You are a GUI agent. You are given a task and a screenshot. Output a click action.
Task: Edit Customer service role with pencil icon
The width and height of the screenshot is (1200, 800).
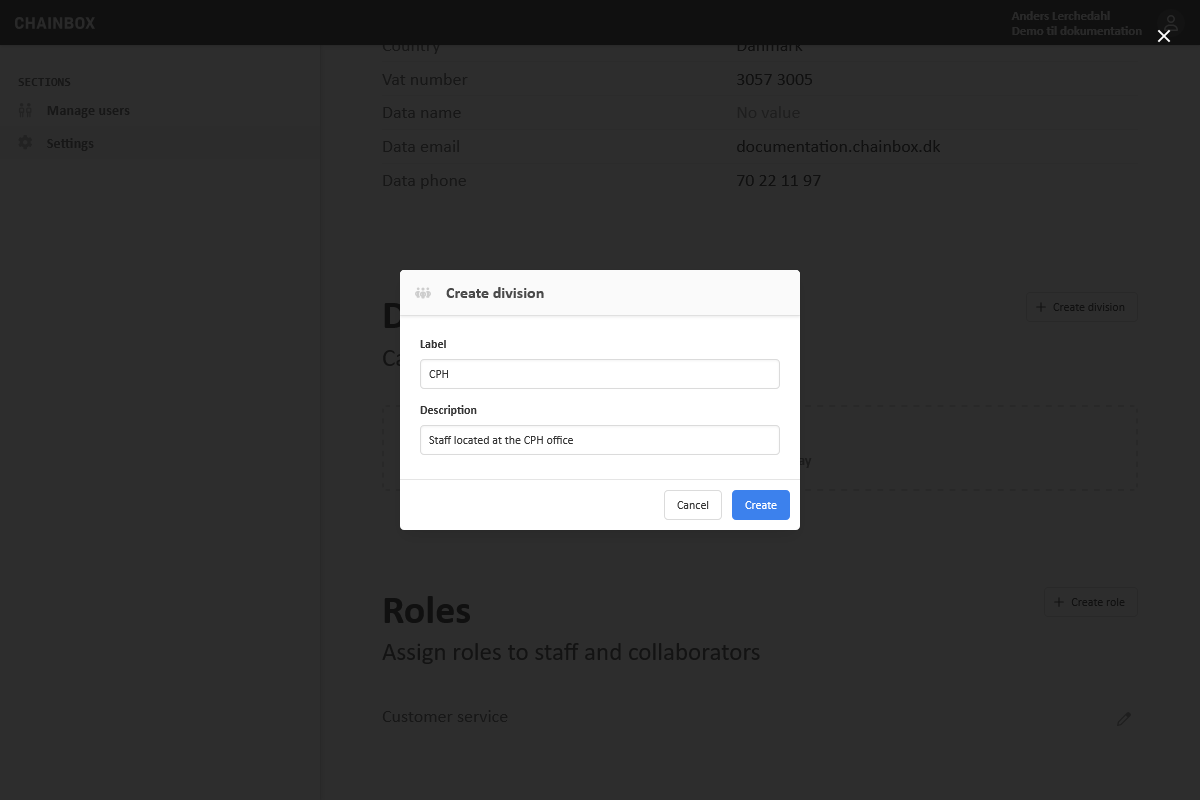(x=1124, y=718)
